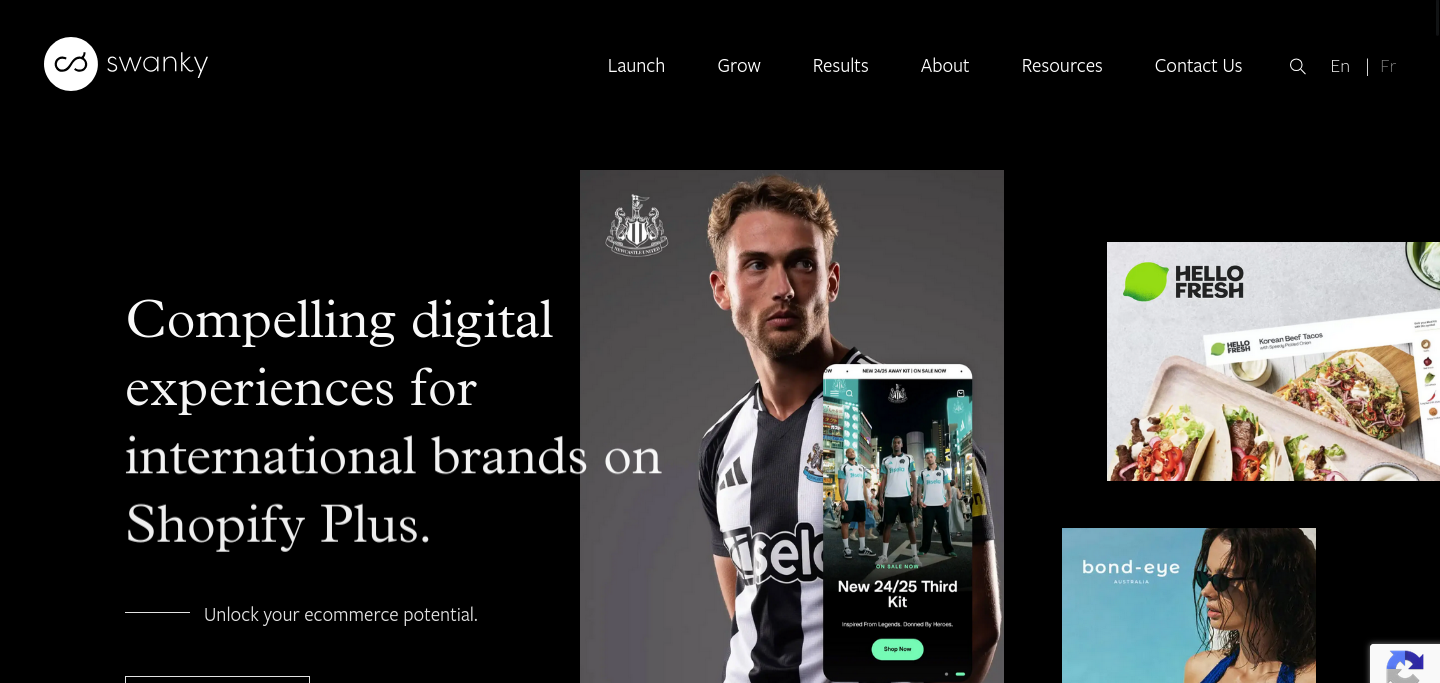The height and width of the screenshot is (683, 1440).
Task: Open the search magnifier icon
Action: [x=1297, y=66]
